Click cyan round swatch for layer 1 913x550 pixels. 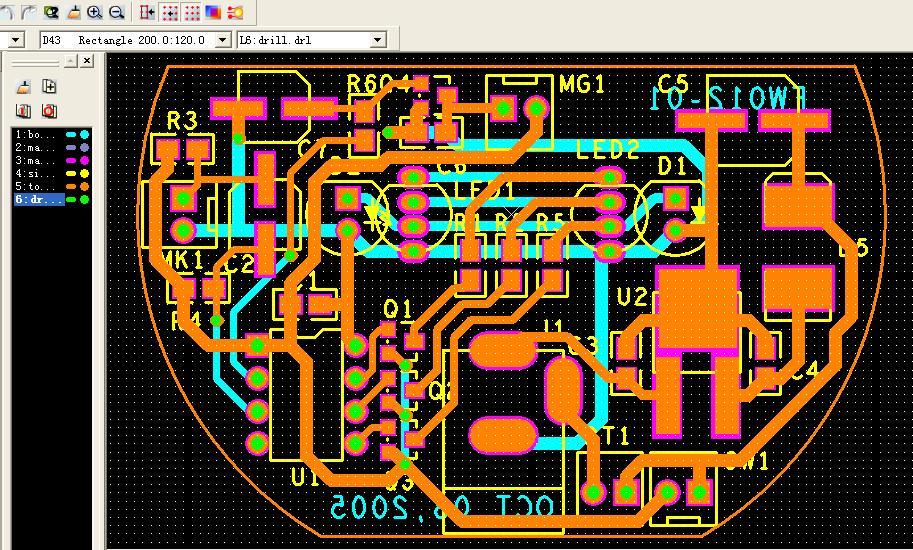[84, 134]
